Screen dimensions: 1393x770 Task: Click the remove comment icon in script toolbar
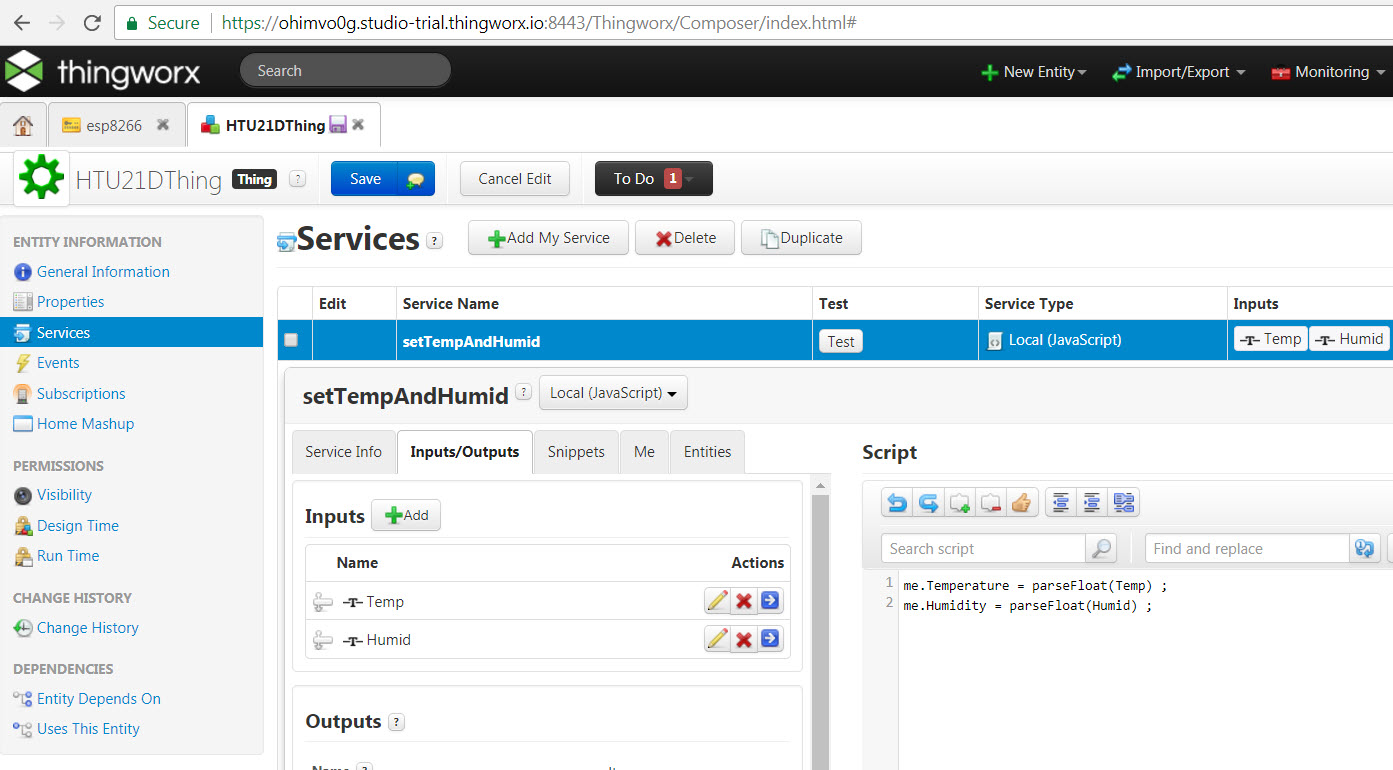coord(991,502)
